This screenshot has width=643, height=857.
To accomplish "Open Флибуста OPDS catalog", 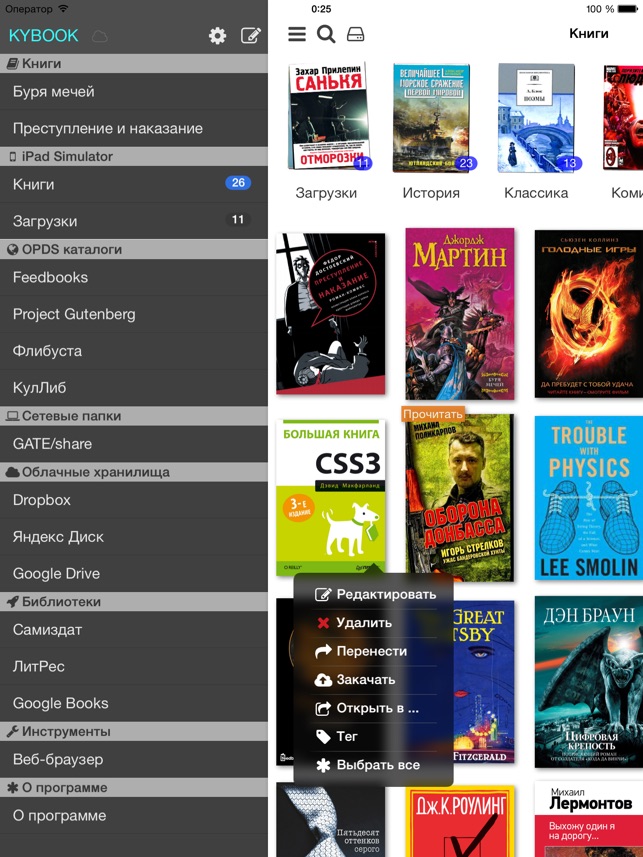I will click(x=134, y=351).
